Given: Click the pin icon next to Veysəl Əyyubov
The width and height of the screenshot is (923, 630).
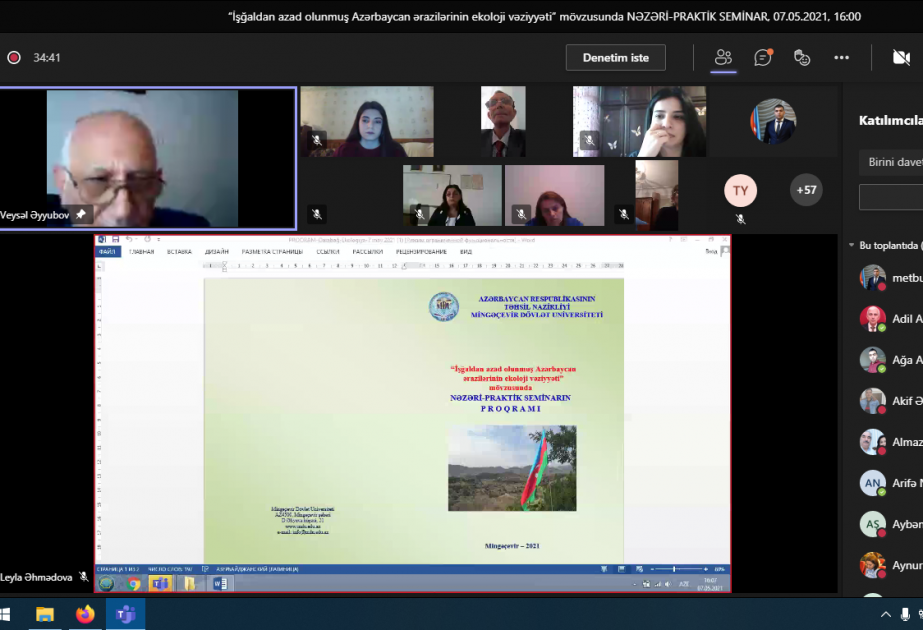Looking at the screenshot, I should (81, 214).
